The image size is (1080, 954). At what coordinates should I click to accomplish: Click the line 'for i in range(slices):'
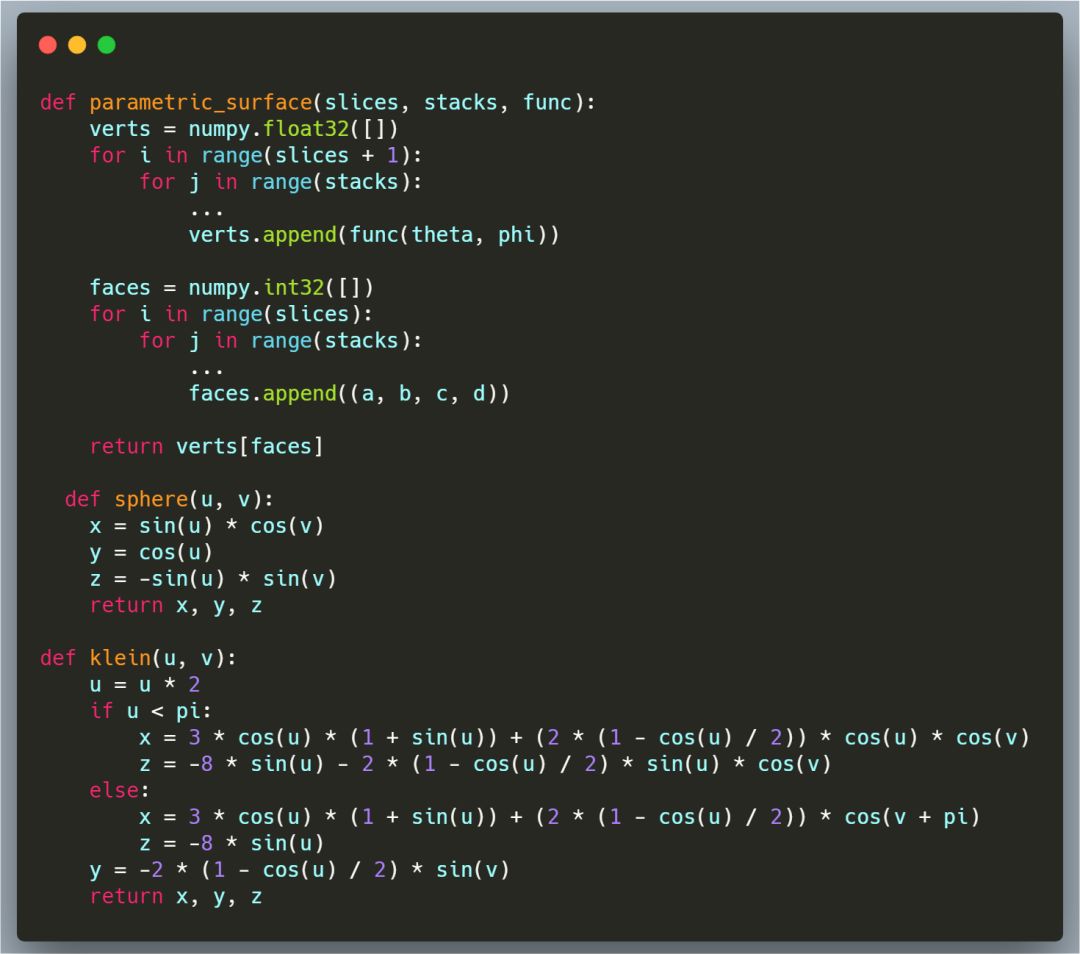231,314
